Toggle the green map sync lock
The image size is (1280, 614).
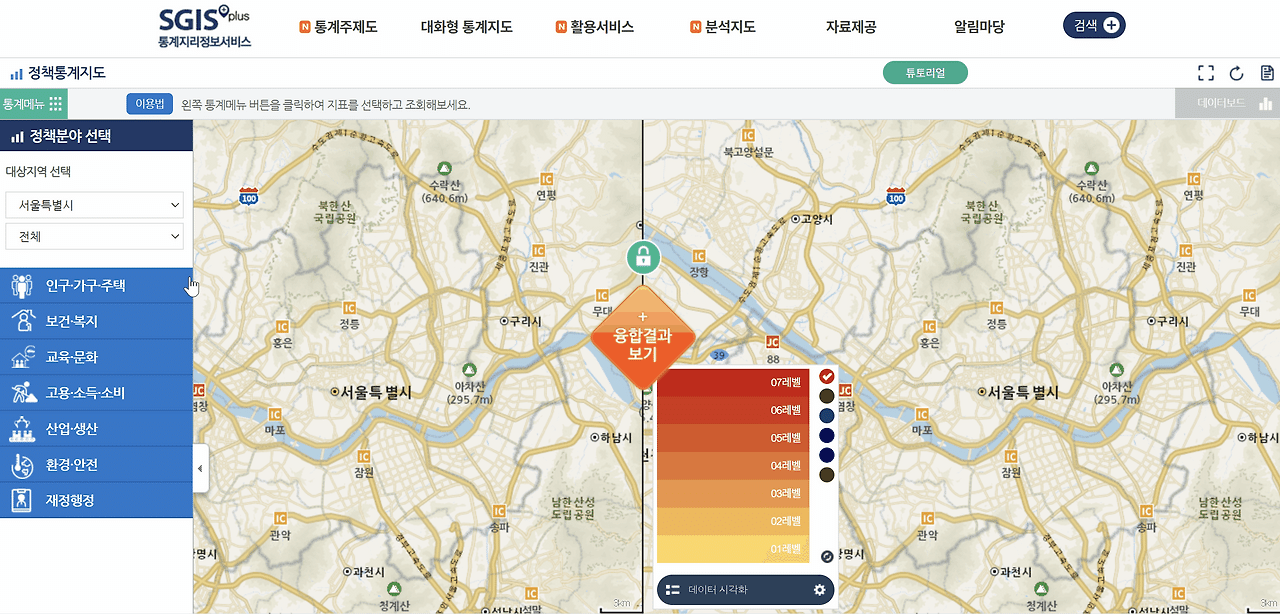tap(643, 256)
